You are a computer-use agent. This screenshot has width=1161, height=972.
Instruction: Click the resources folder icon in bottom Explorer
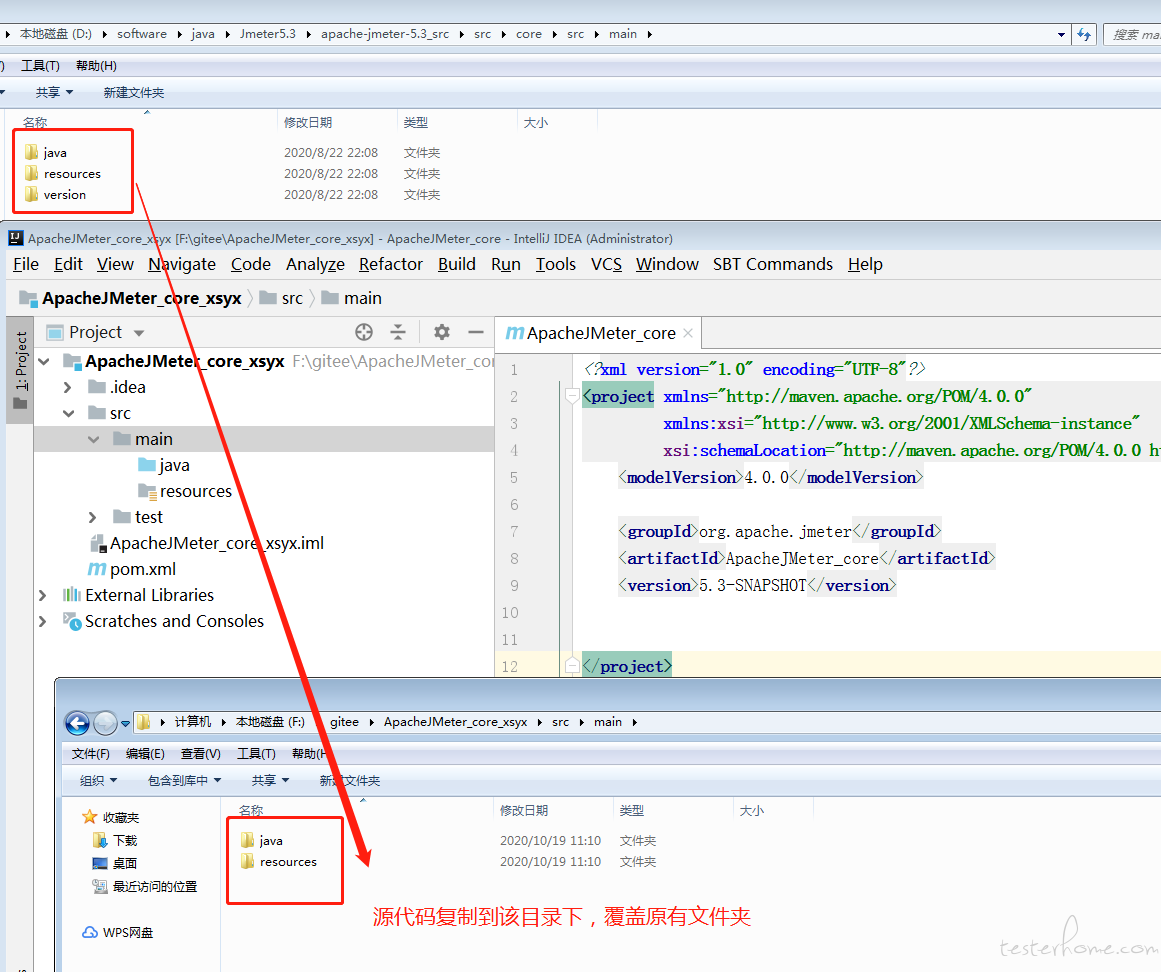tap(247, 862)
